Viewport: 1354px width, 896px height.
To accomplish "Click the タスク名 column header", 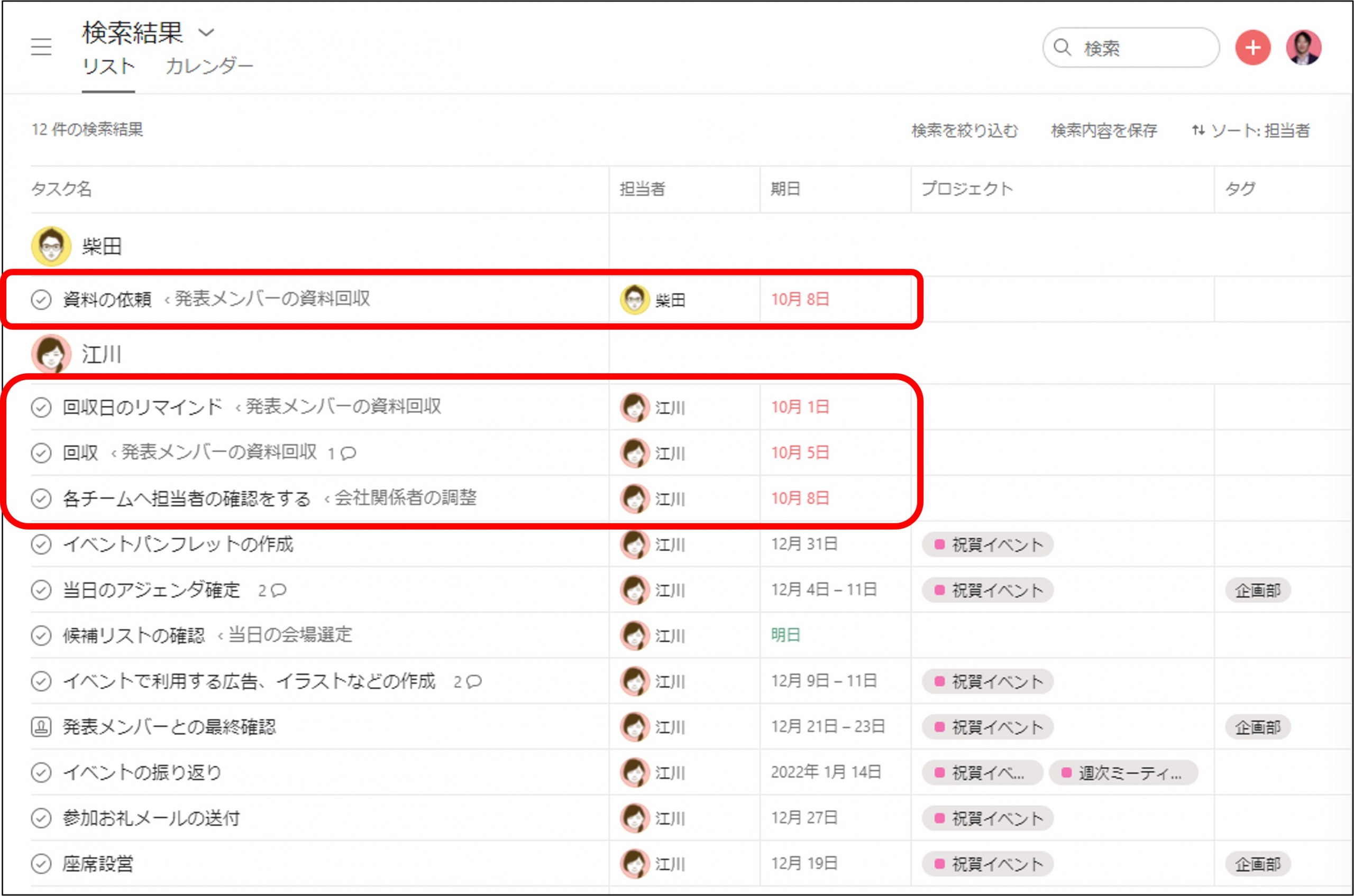I will click(61, 189).
